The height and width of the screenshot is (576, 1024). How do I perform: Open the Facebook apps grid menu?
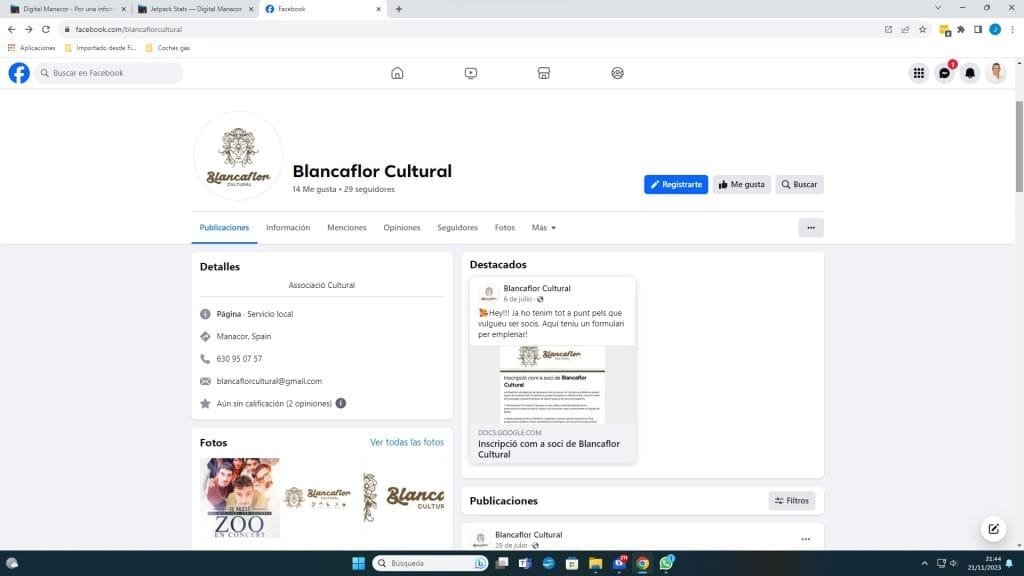pos(918,73)
